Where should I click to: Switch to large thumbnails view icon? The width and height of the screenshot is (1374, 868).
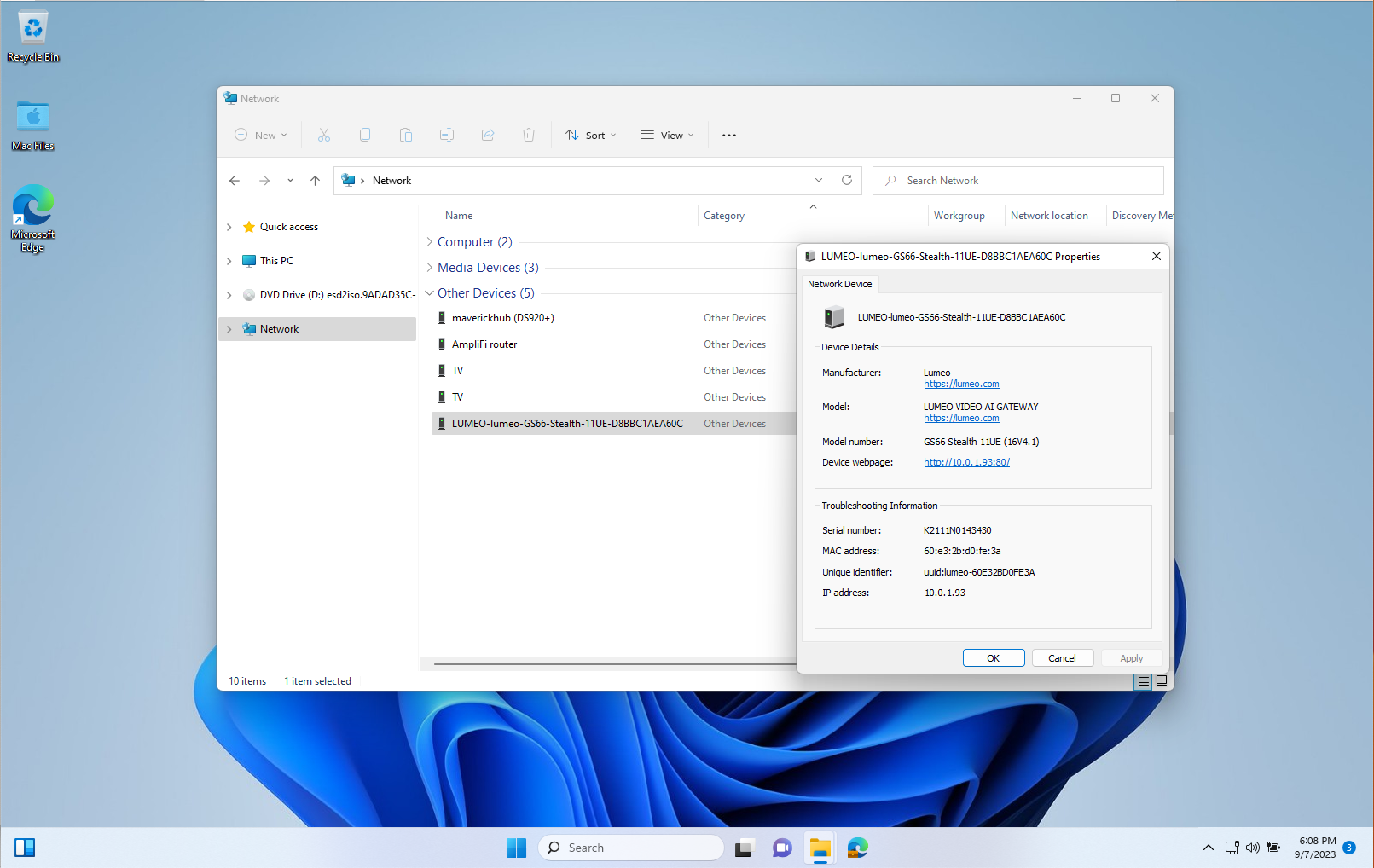[1161, 680]
